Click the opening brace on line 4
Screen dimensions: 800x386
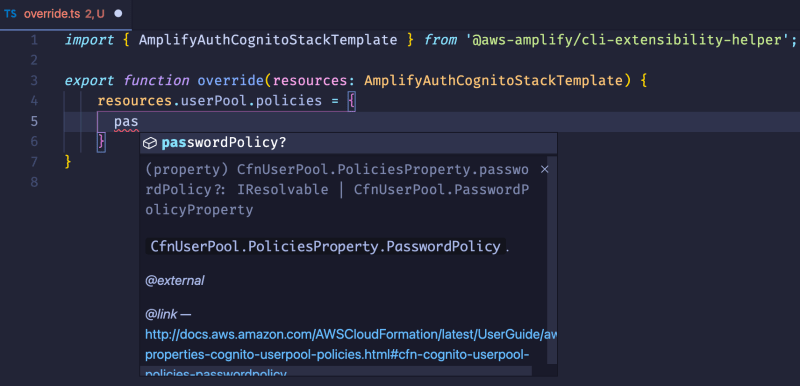point(351,101)
